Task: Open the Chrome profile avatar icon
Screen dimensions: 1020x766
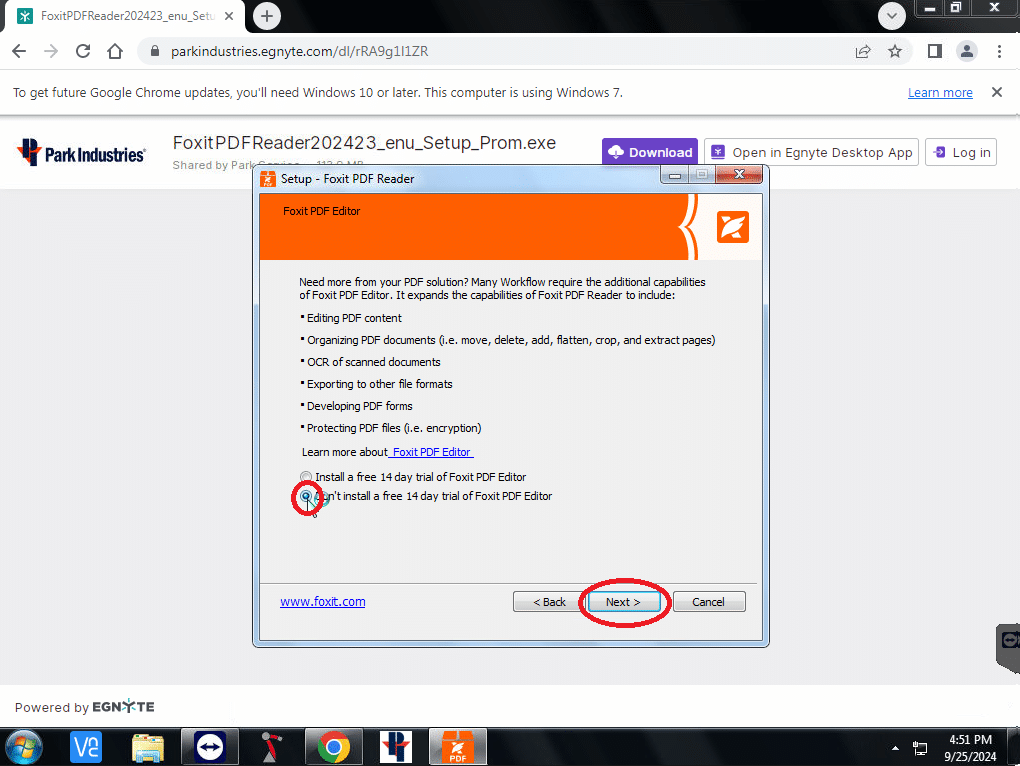Action: (x=967, y=51)
